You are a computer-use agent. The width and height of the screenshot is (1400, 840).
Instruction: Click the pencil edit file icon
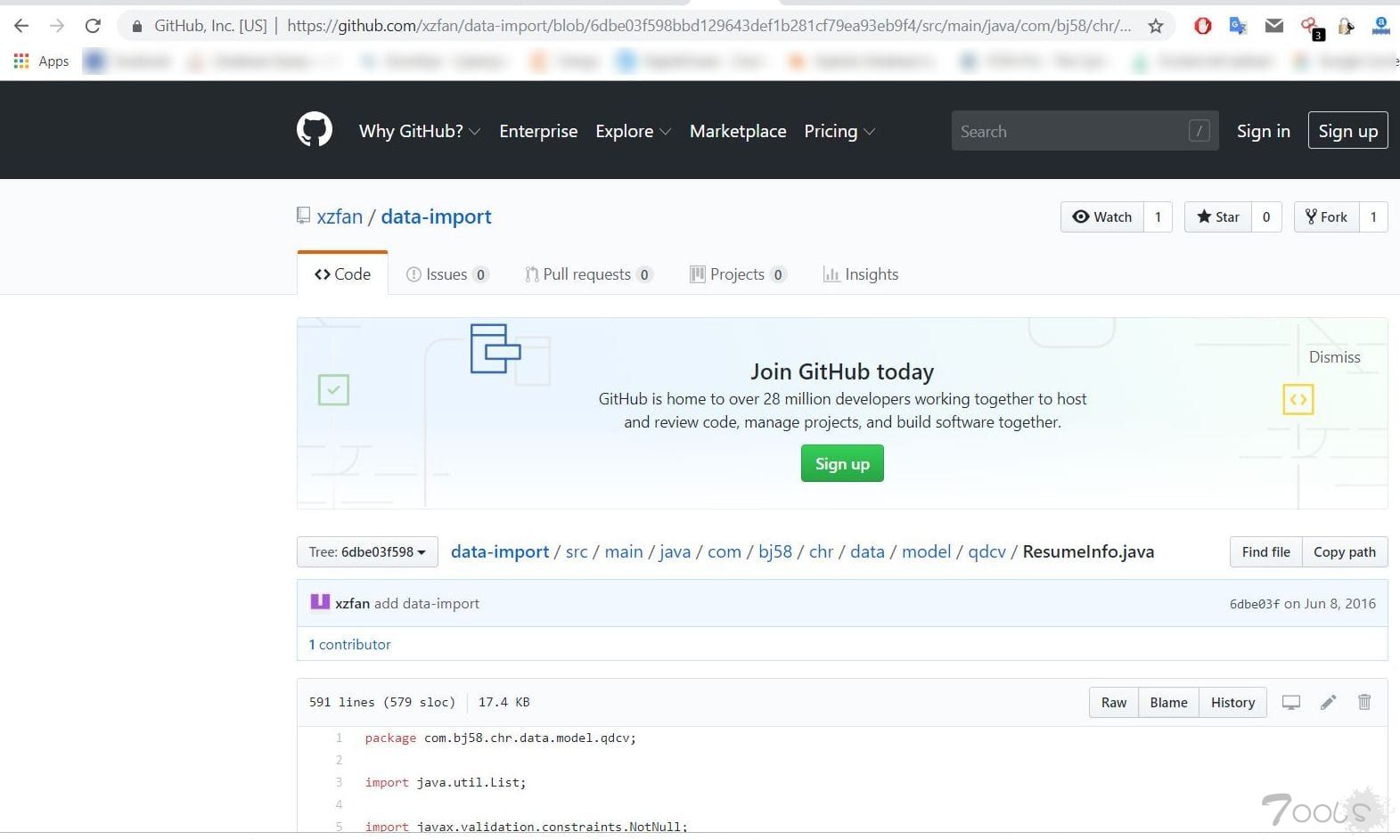click(1328, 702)
